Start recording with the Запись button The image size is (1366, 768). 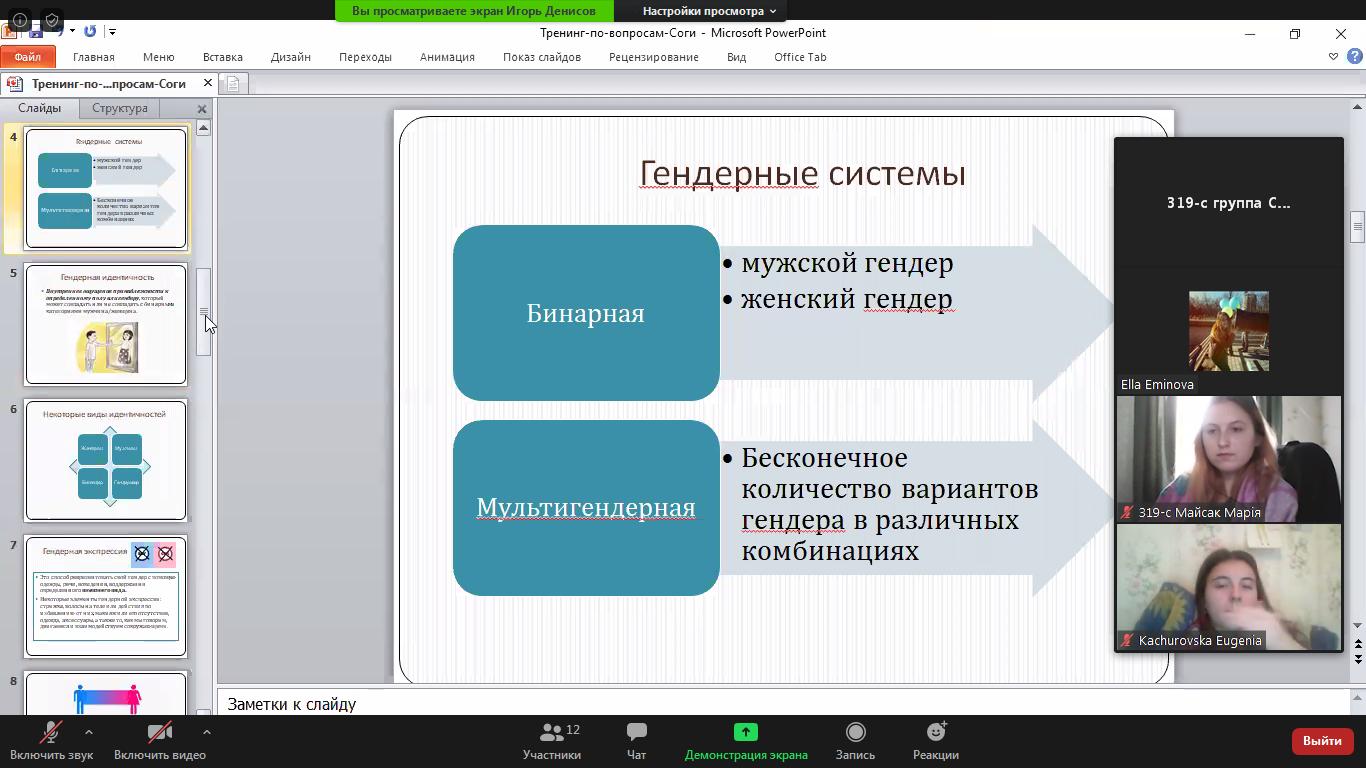point(855,741)
